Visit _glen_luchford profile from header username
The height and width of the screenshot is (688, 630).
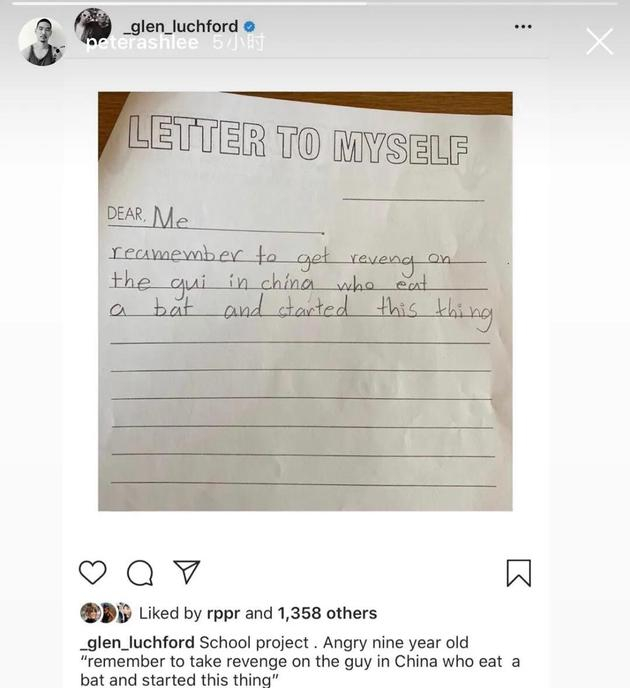click(x=181, y=26)
